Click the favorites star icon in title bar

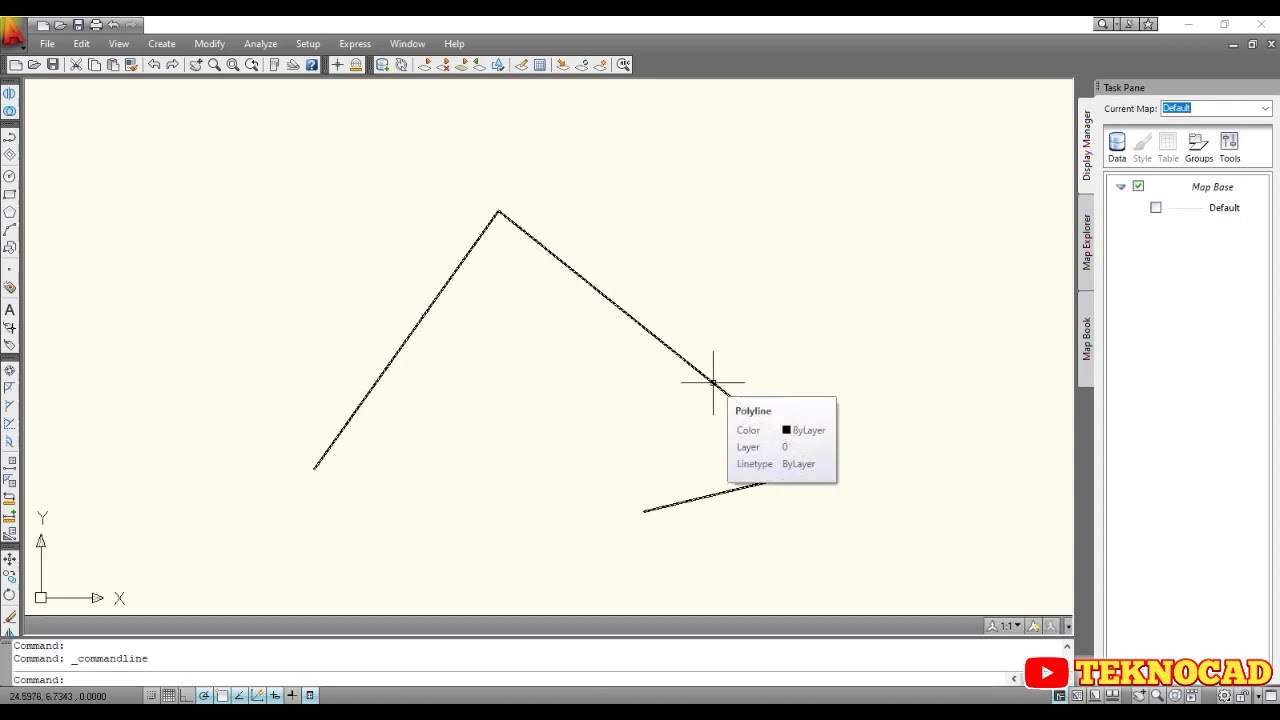click(x=1149, y=24)
